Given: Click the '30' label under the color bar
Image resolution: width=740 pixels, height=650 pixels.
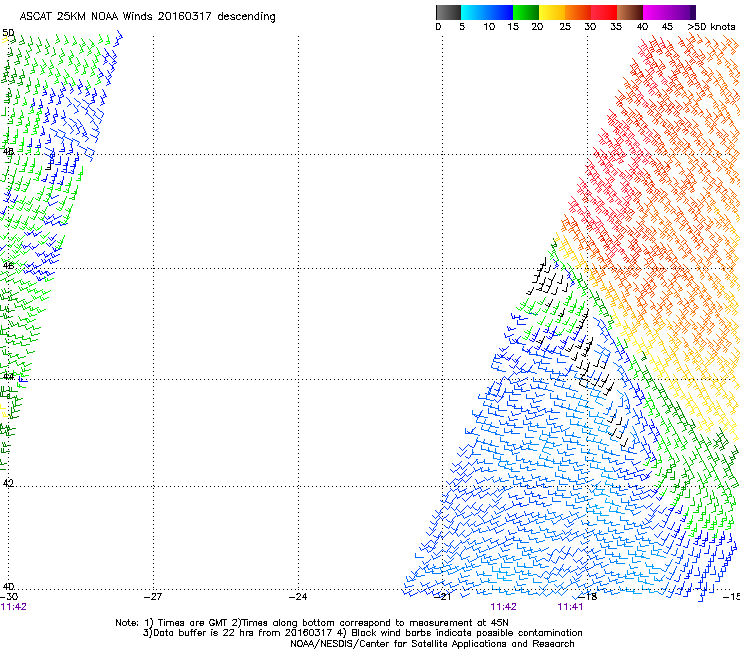Looking at the screenshot, I should pos(590,27).
